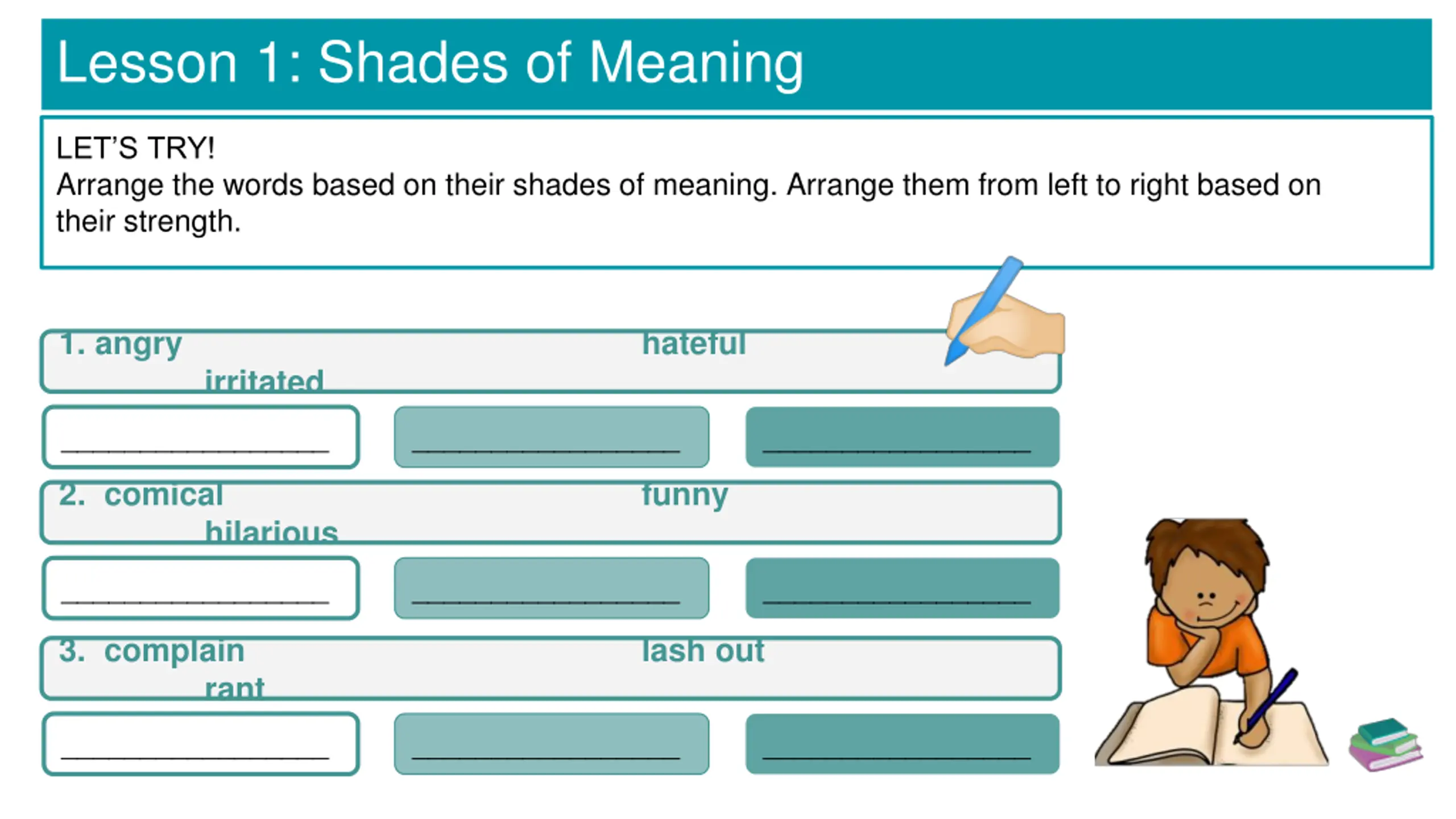Click the light teal answer blank under item 1
The height and width of the screenshot is (819, 1456).
click(x=552, y=437)
